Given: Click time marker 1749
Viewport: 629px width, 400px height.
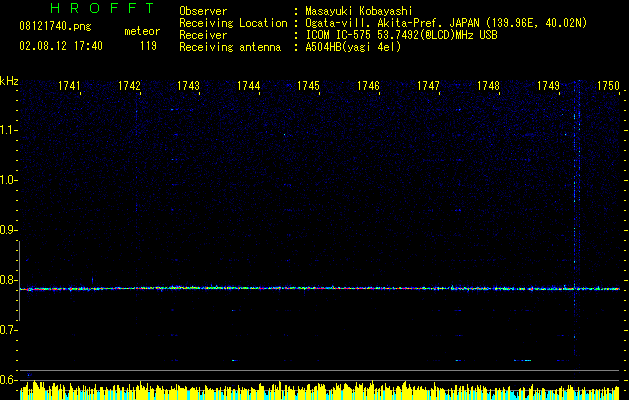Looking at the screenshot, I should click(548, 86).
